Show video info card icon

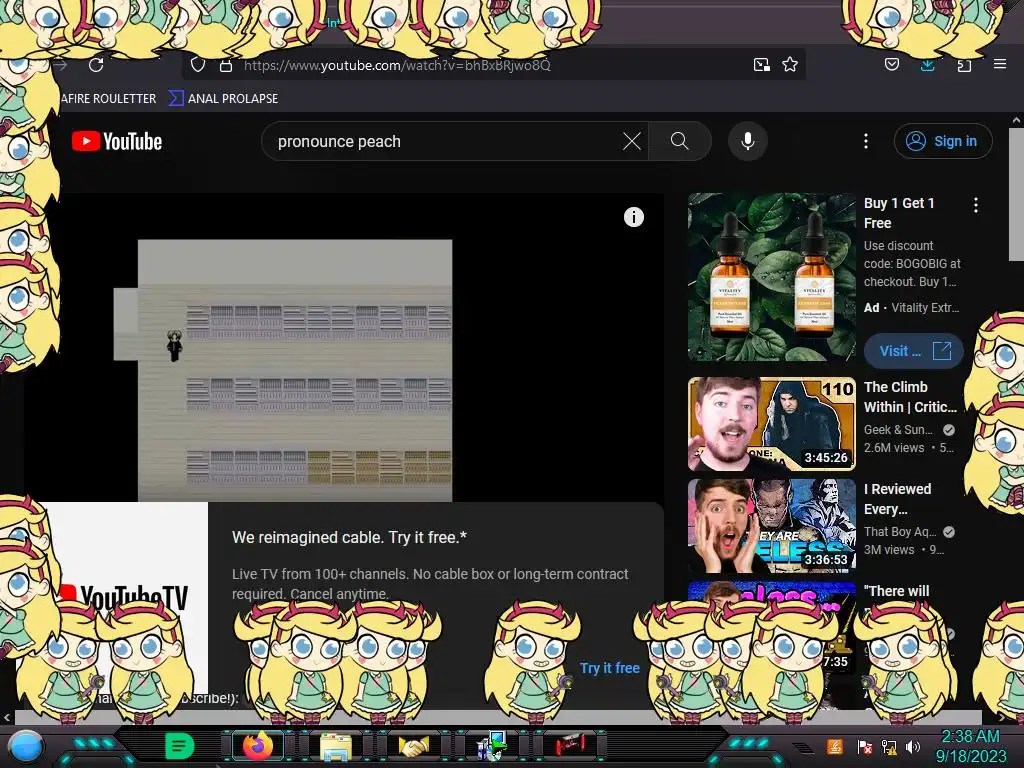(x=633, y=217)
